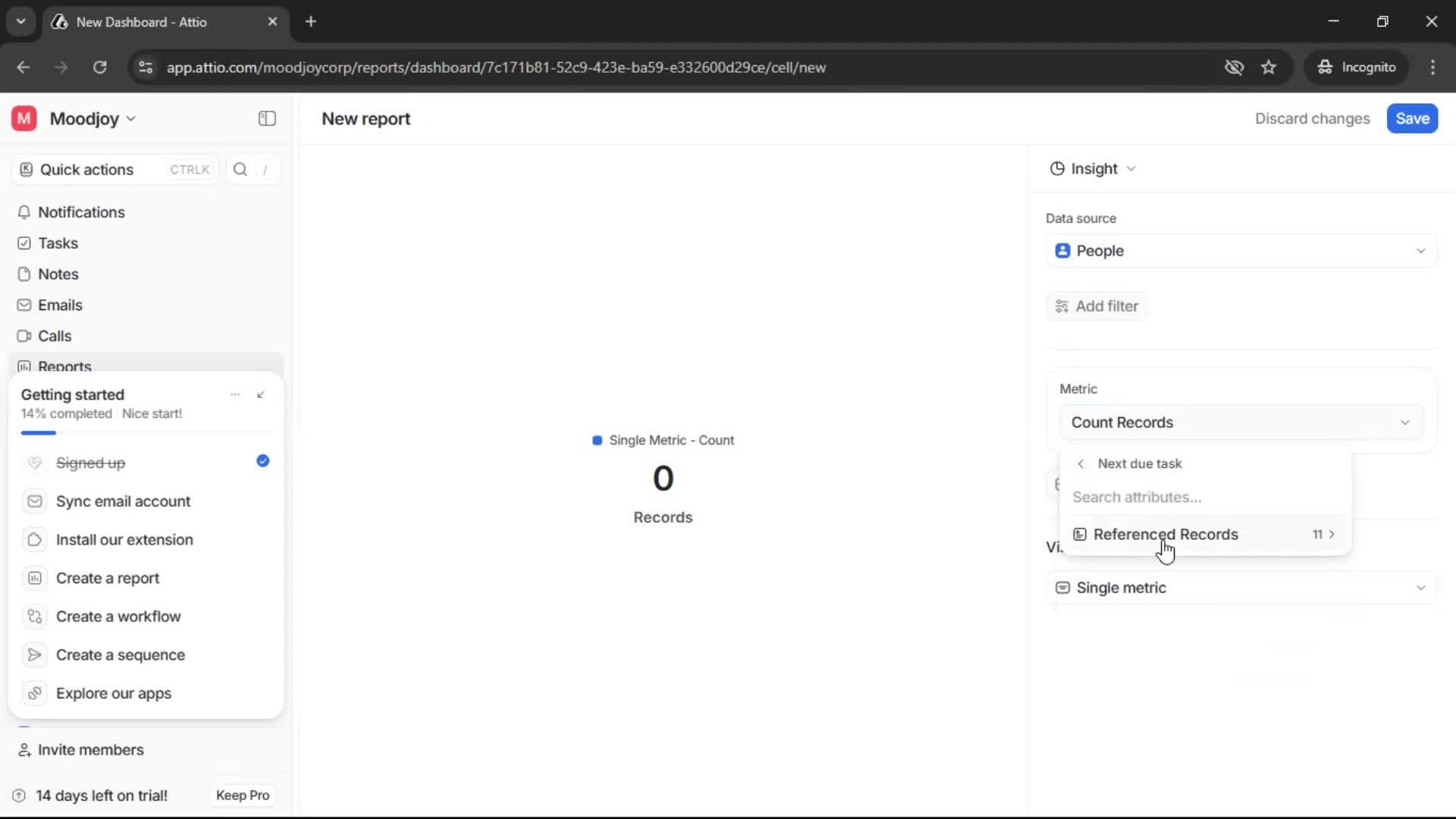The height and width of the screenshot is (819, 1456).
Task: Save the new report
Action: coord(1411,118)
